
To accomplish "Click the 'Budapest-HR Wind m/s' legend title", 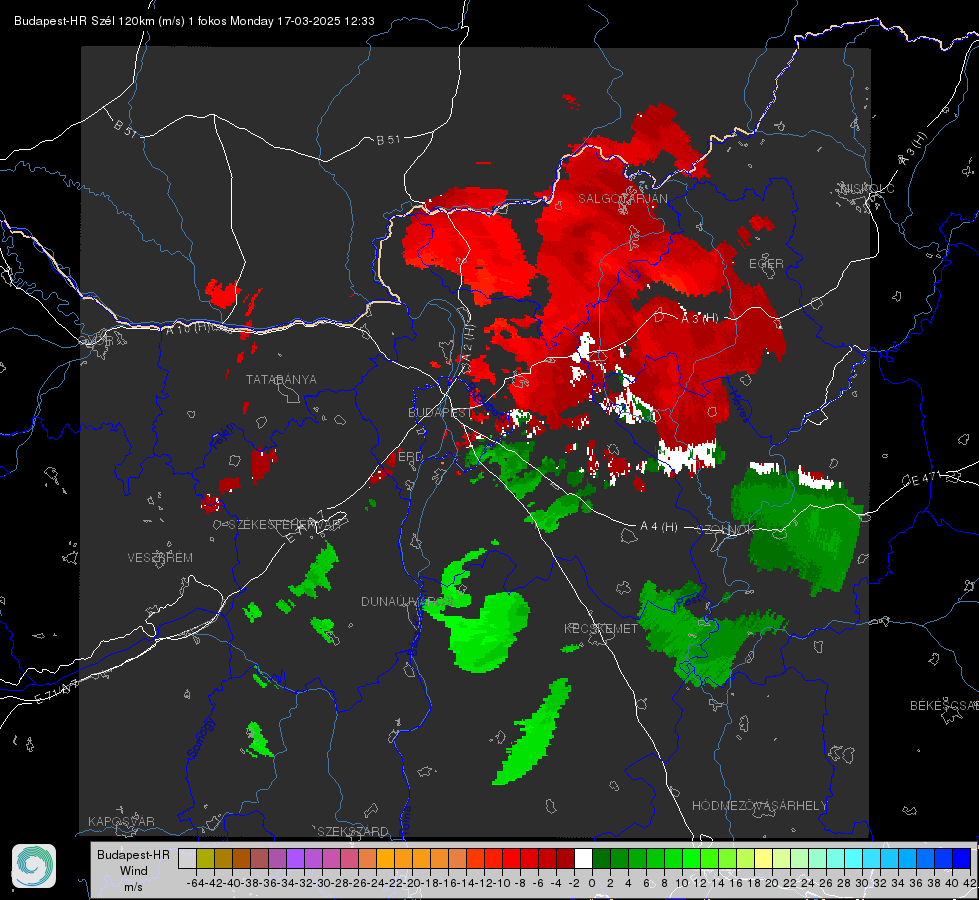I will [134, 871].
